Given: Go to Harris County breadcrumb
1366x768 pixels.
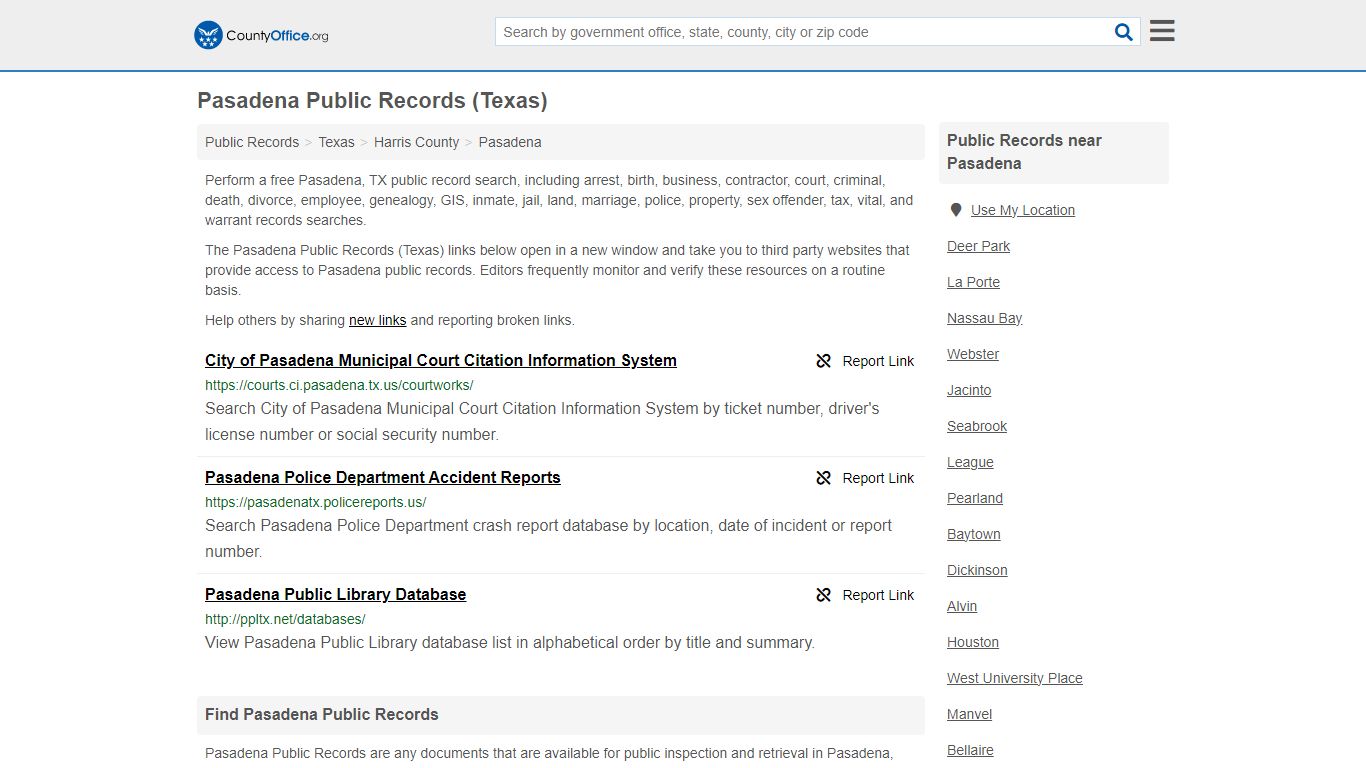Looking at the screenshot, I should [x=416, y=142].
